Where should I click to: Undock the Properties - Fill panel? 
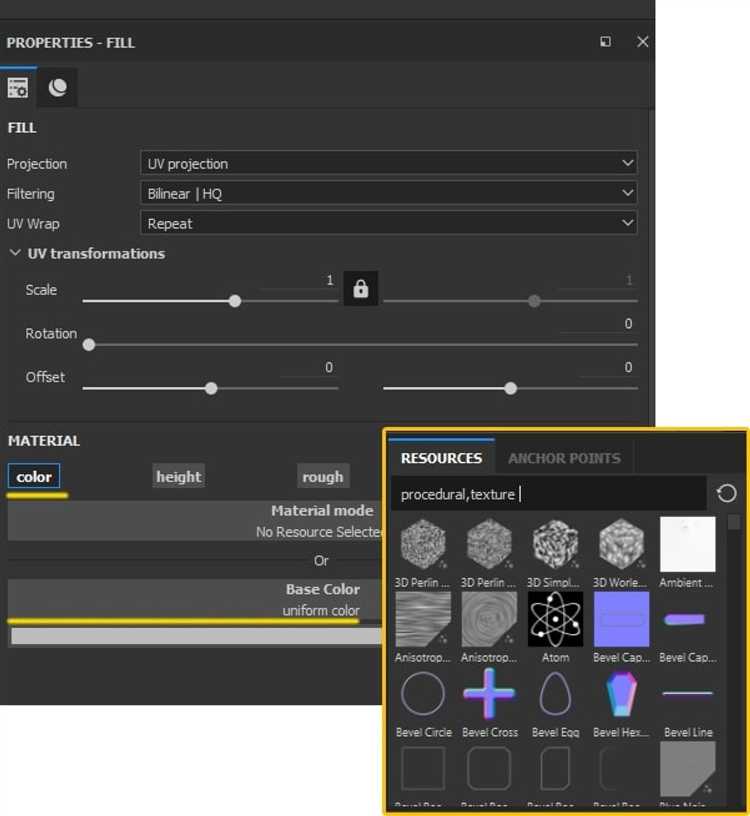605,42
